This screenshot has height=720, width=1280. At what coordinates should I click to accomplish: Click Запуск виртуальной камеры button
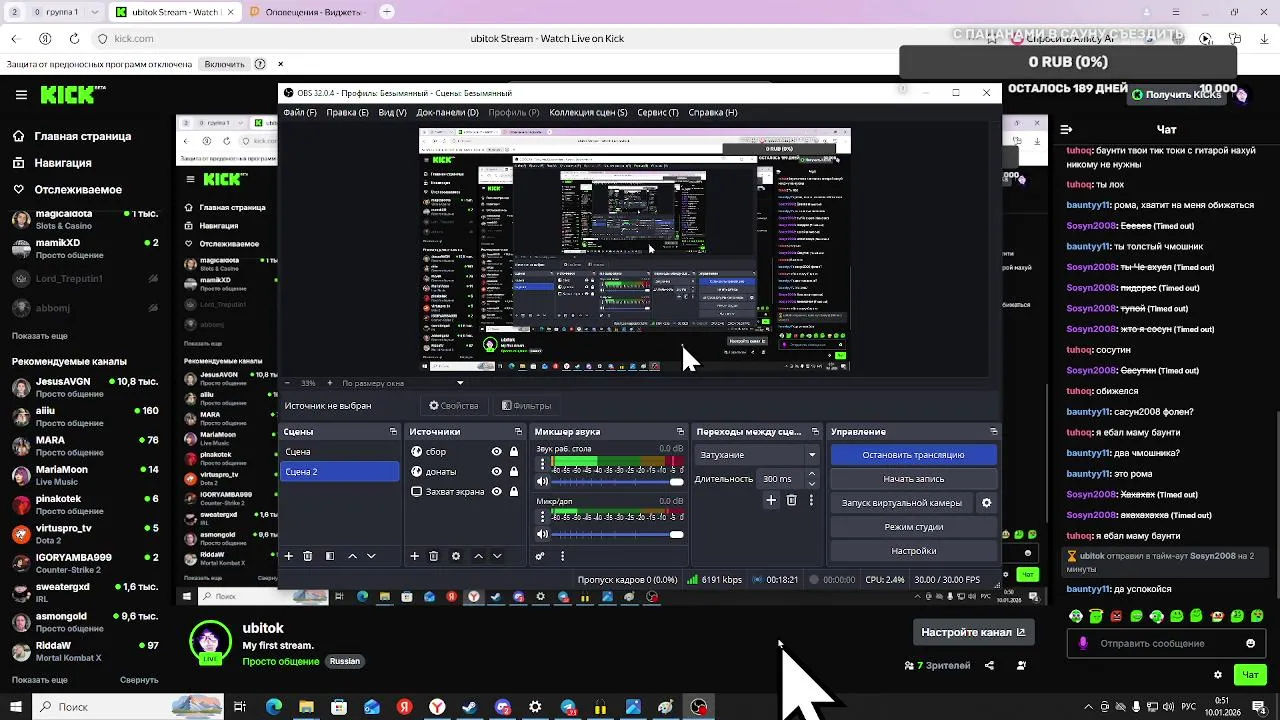(902, 503)
